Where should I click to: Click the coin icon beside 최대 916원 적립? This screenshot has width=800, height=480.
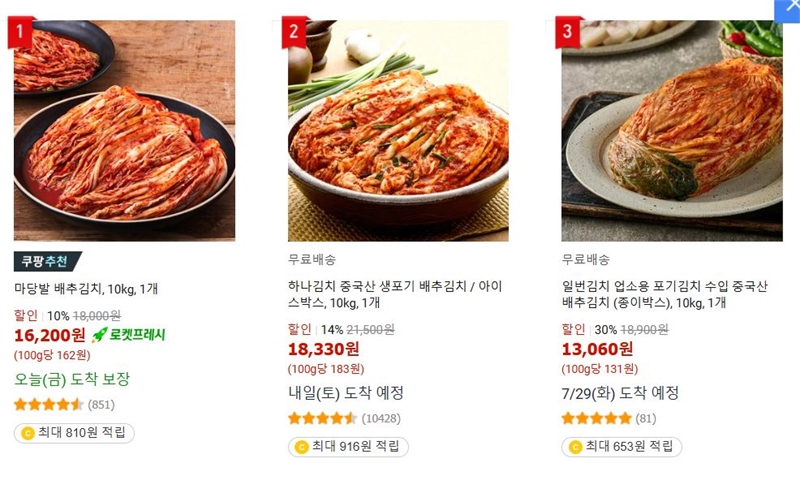point(301,447)
